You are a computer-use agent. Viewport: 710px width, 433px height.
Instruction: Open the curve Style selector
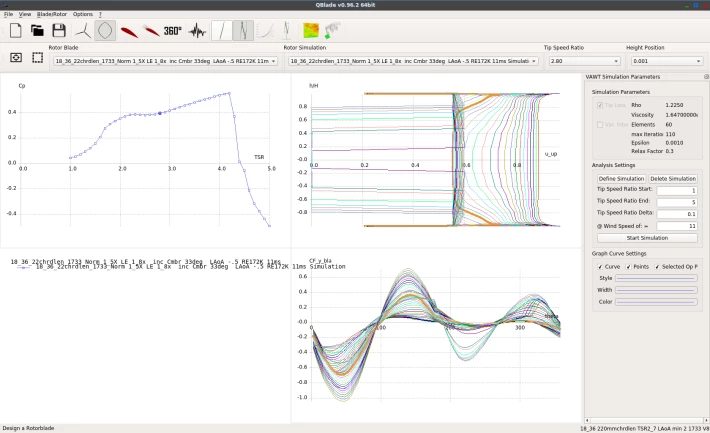point(656,278)
